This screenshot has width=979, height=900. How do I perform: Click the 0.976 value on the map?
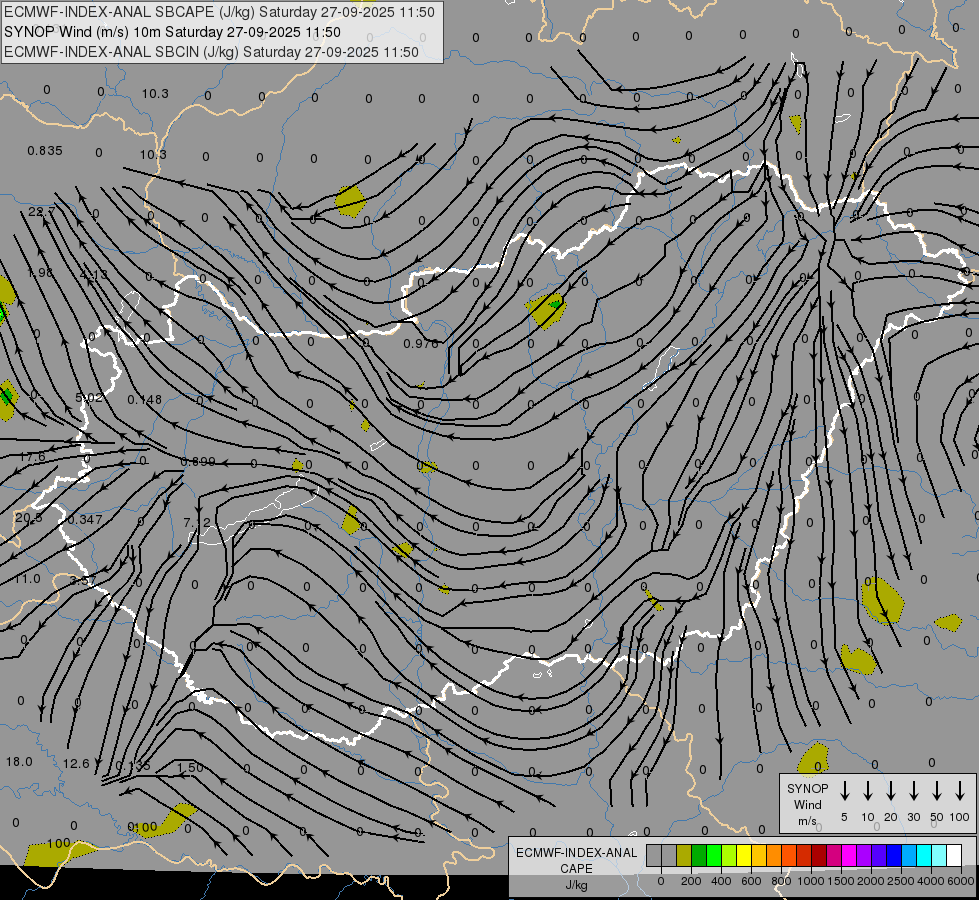(420, 344)
